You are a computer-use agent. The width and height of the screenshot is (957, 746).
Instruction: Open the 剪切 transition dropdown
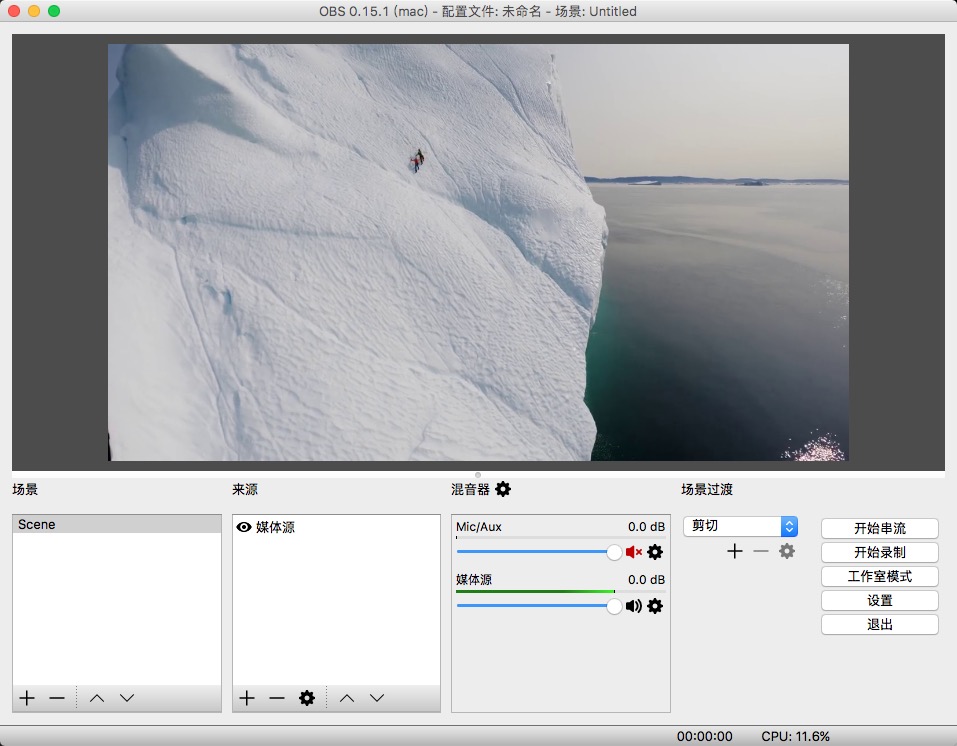pyautogui.click(x=740, y=526)
